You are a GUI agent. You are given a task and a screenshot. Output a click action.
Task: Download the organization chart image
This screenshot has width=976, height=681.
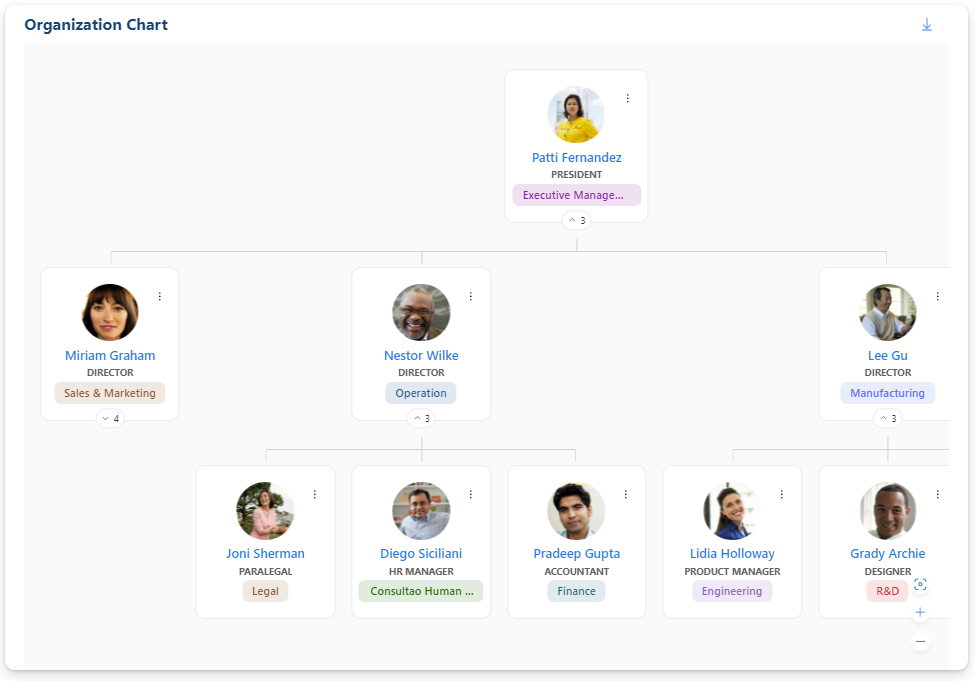927,24
